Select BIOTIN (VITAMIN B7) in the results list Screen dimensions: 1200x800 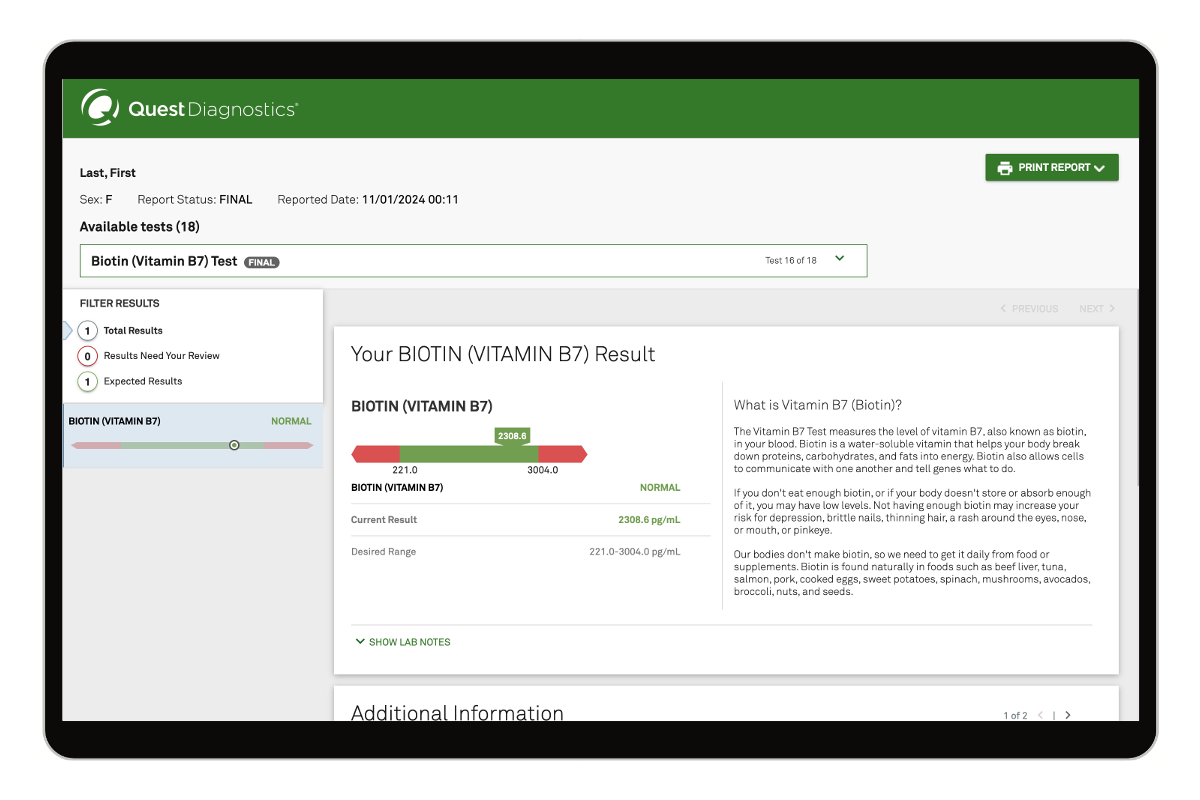(x=115, y=421)
